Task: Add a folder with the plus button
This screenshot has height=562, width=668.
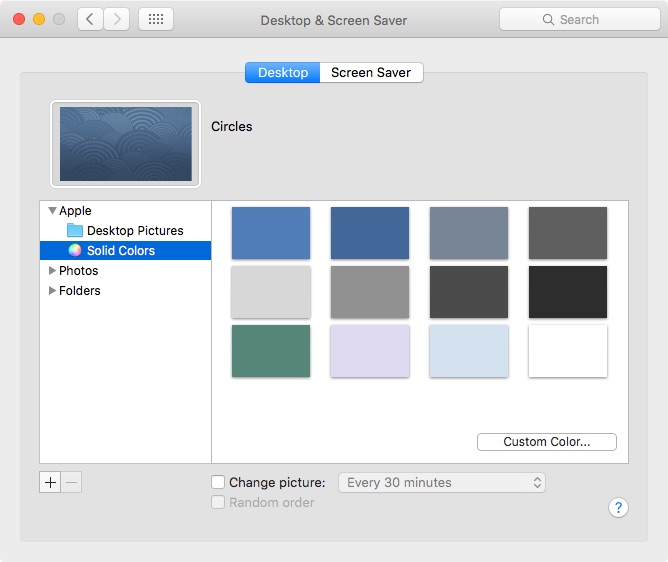Action: 50,482
